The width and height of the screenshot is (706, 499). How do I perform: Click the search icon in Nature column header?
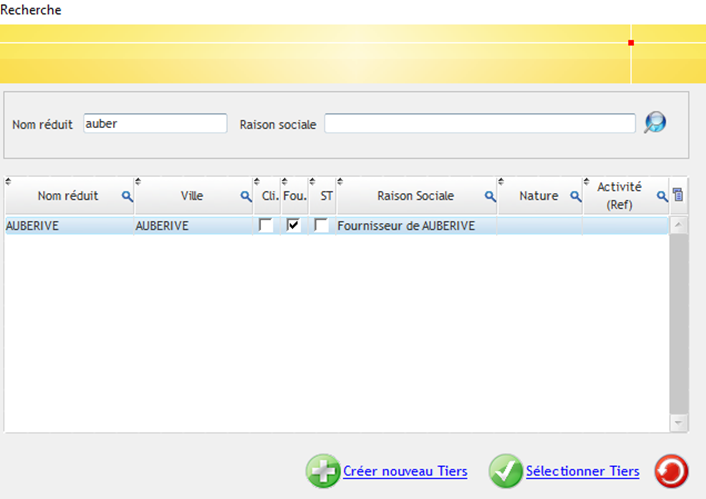[576, 197]
